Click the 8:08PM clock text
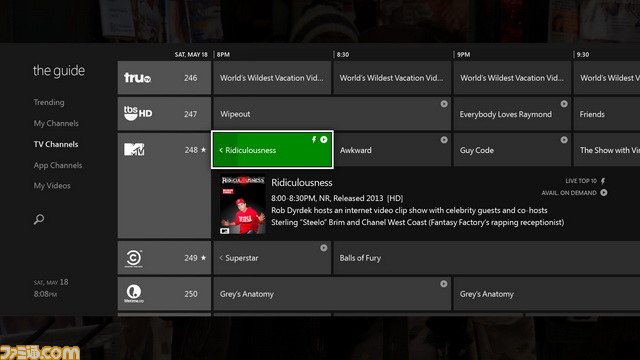Viewport: 640px width, 360px height. 45,294
